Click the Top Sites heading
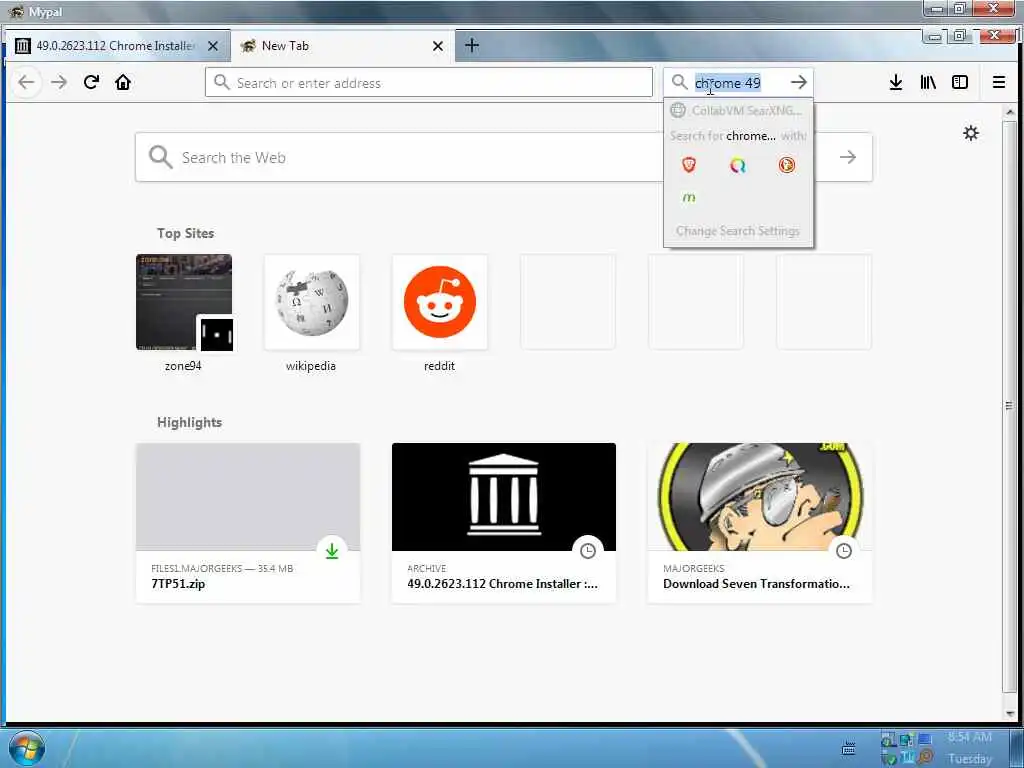Image resolution: width=1024 pixels, height=768 pixels. (x=185, y=233)
